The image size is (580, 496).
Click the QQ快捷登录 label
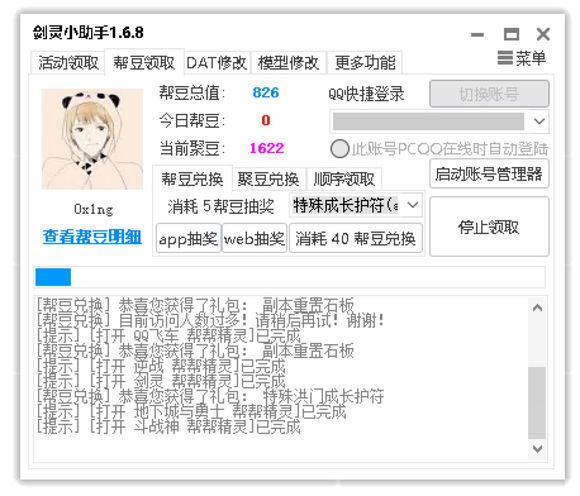click(366, 94)
